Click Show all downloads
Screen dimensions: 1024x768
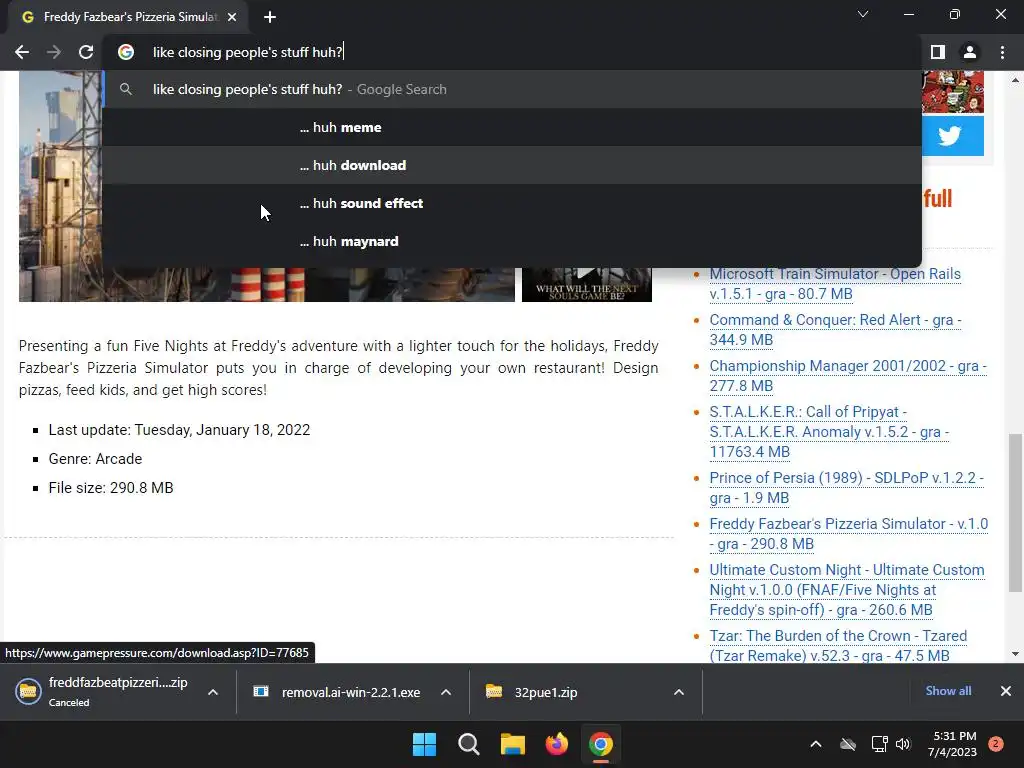click(x=948, y=691)
